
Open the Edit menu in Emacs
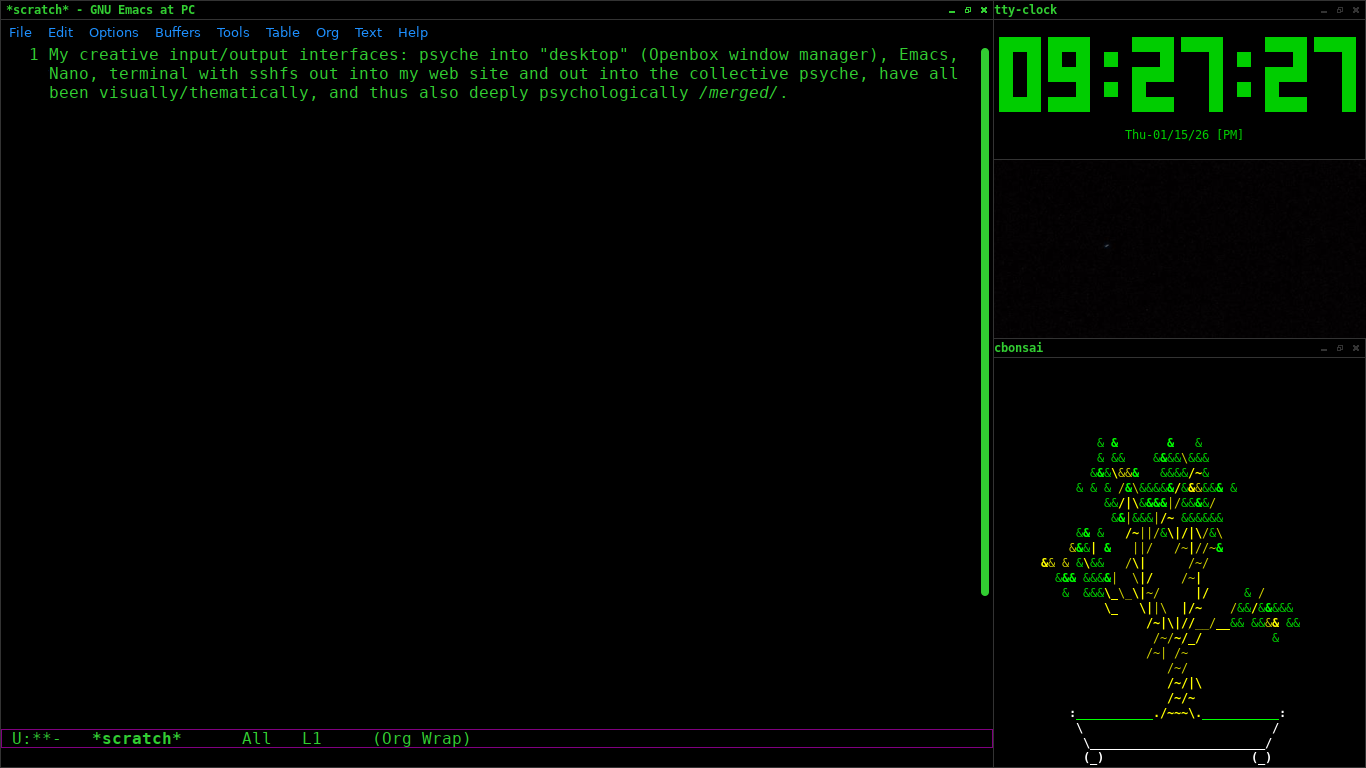pos(61,32)
